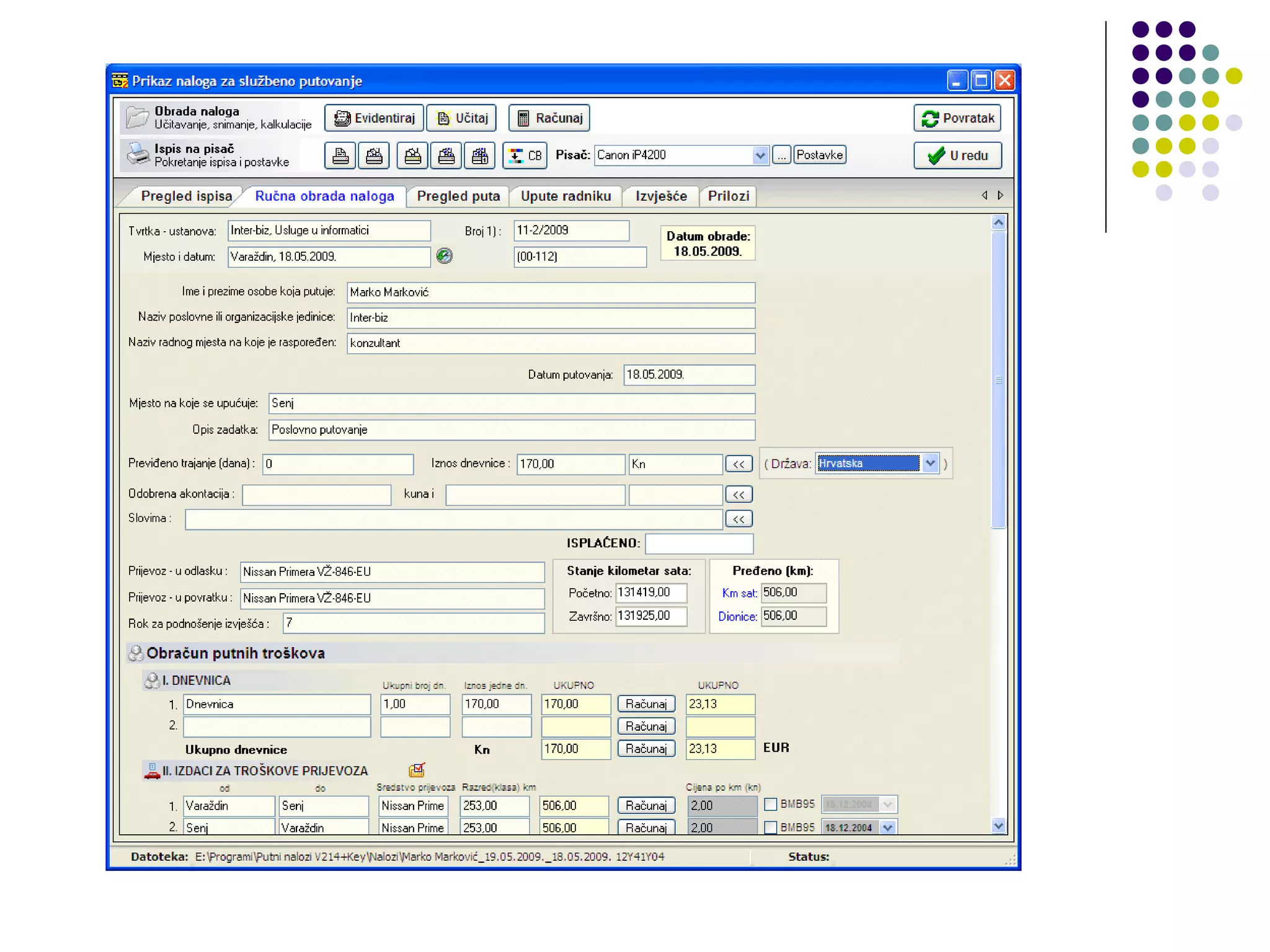Open the Pisač printer dropdown
The image size is (1270, 952).
pyautogui.click(x=760, y=155)
